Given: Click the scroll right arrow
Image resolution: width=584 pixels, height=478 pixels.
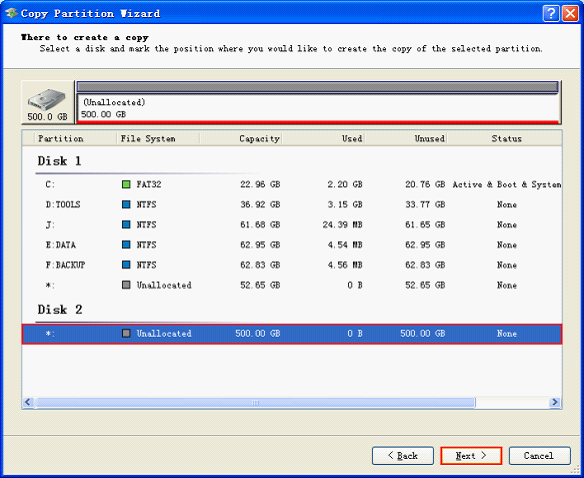Looking at the screenshot, I should coord(555,402).
